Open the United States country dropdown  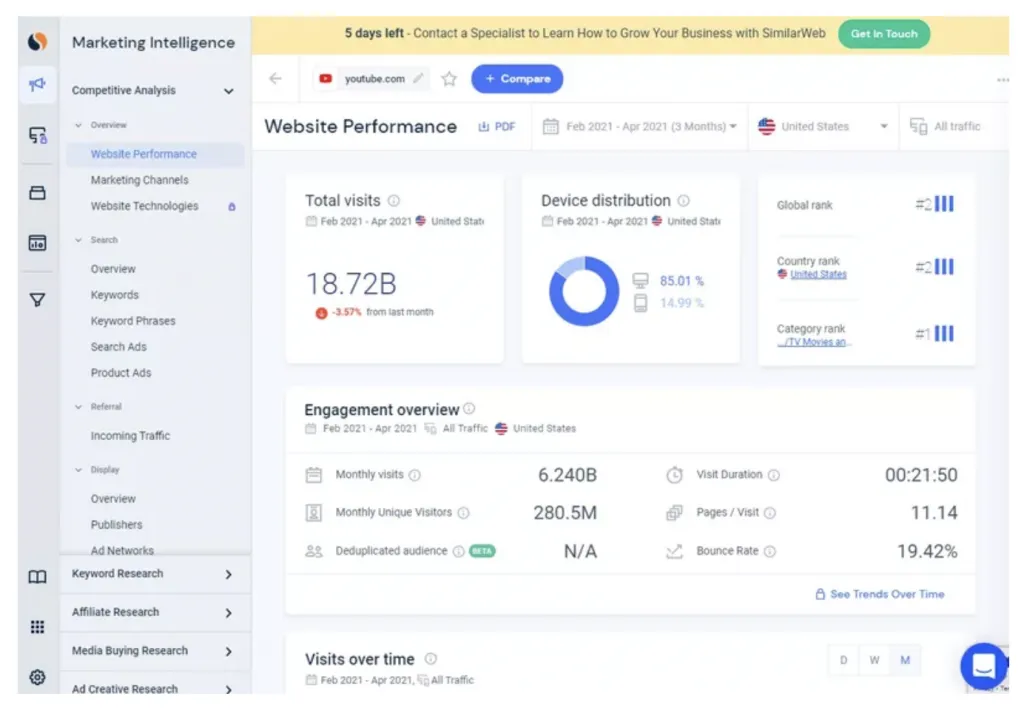[822, 127]
